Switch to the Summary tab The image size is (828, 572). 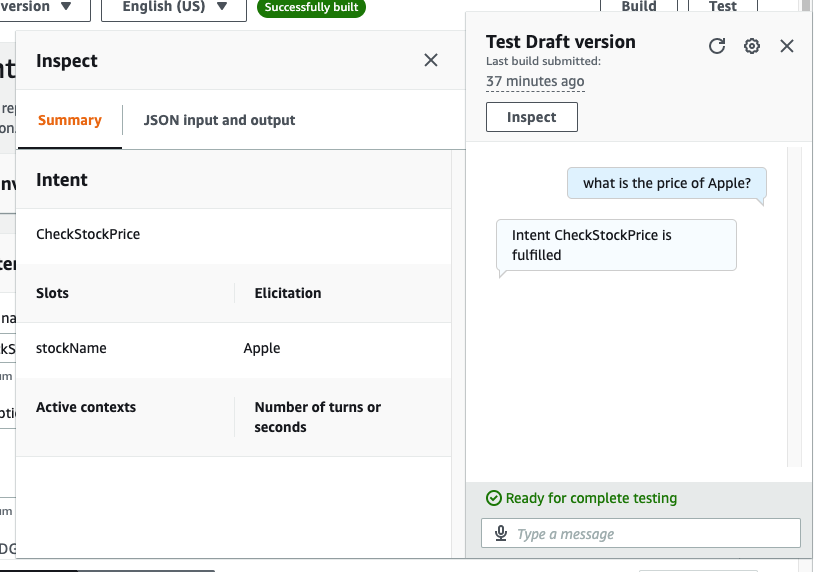coord(70,120)
